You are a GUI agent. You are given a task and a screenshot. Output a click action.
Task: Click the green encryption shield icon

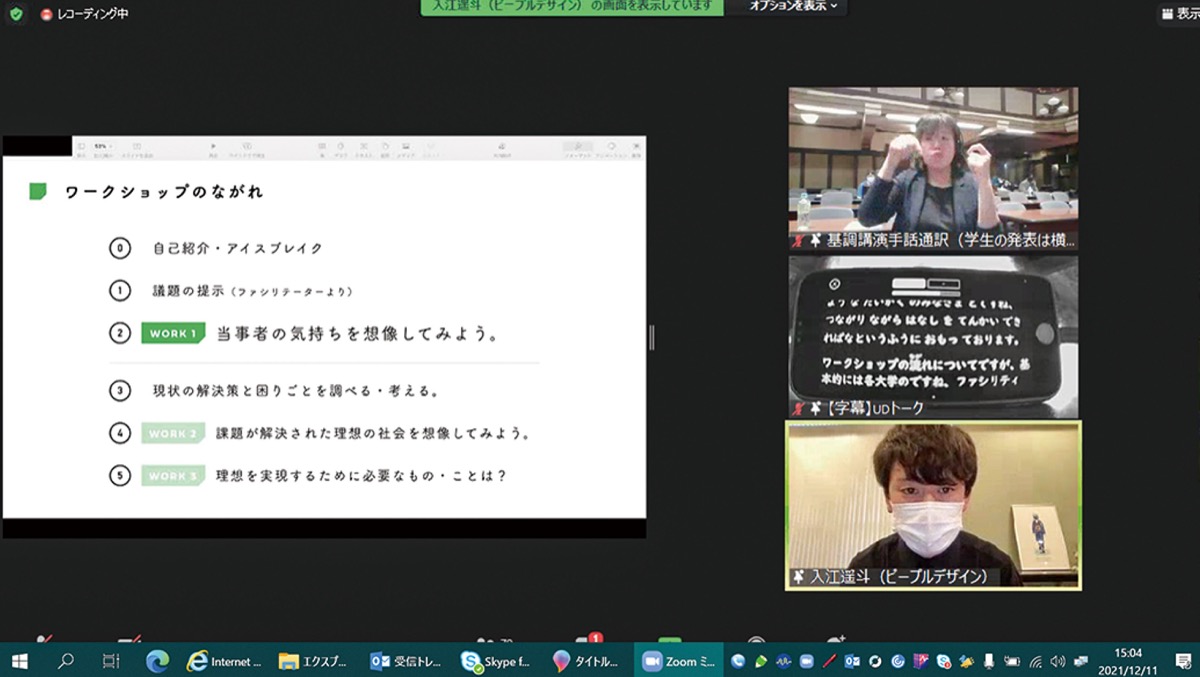pos(15,14)
